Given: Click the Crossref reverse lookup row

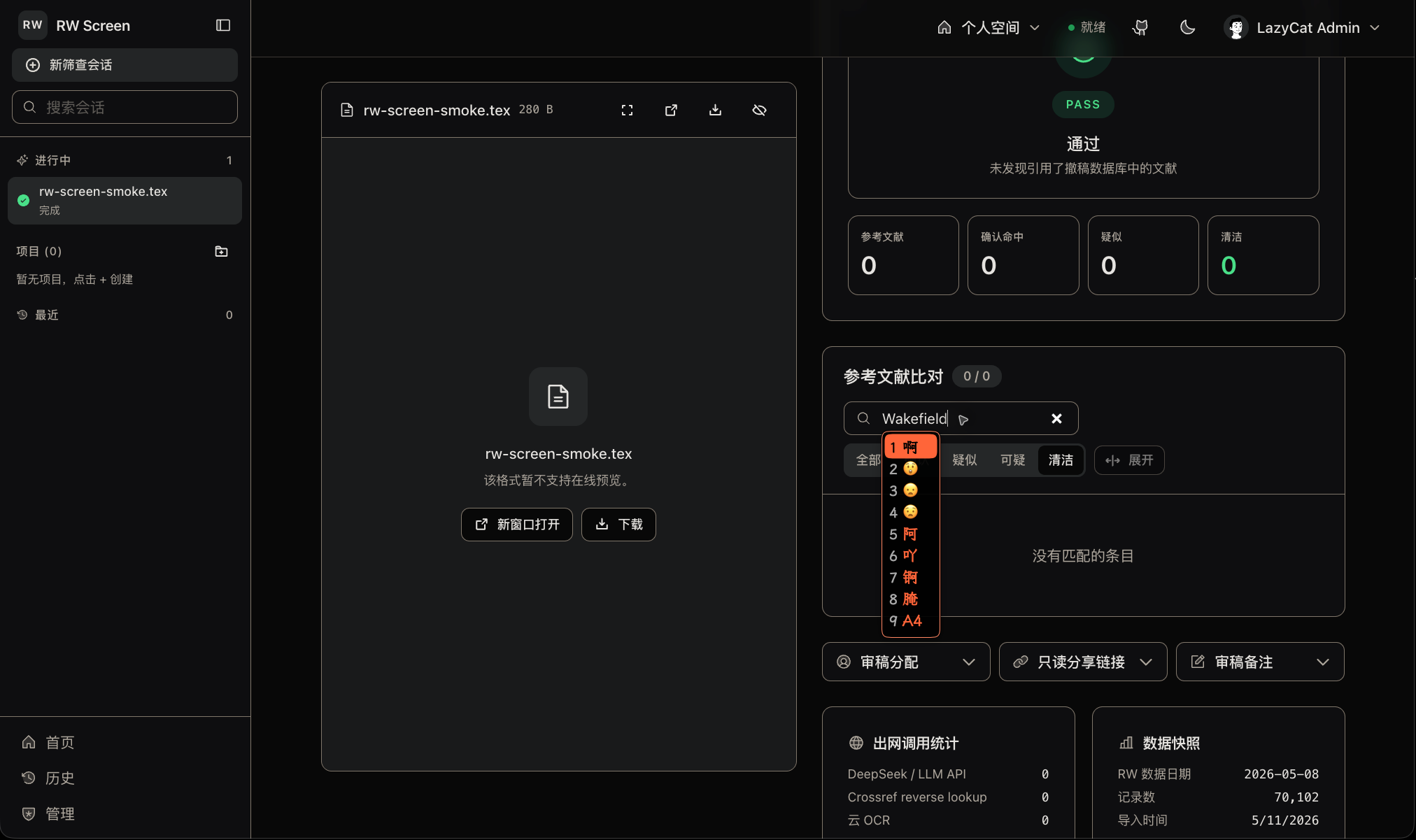Looking at the screenshot, I should (948, 797).
